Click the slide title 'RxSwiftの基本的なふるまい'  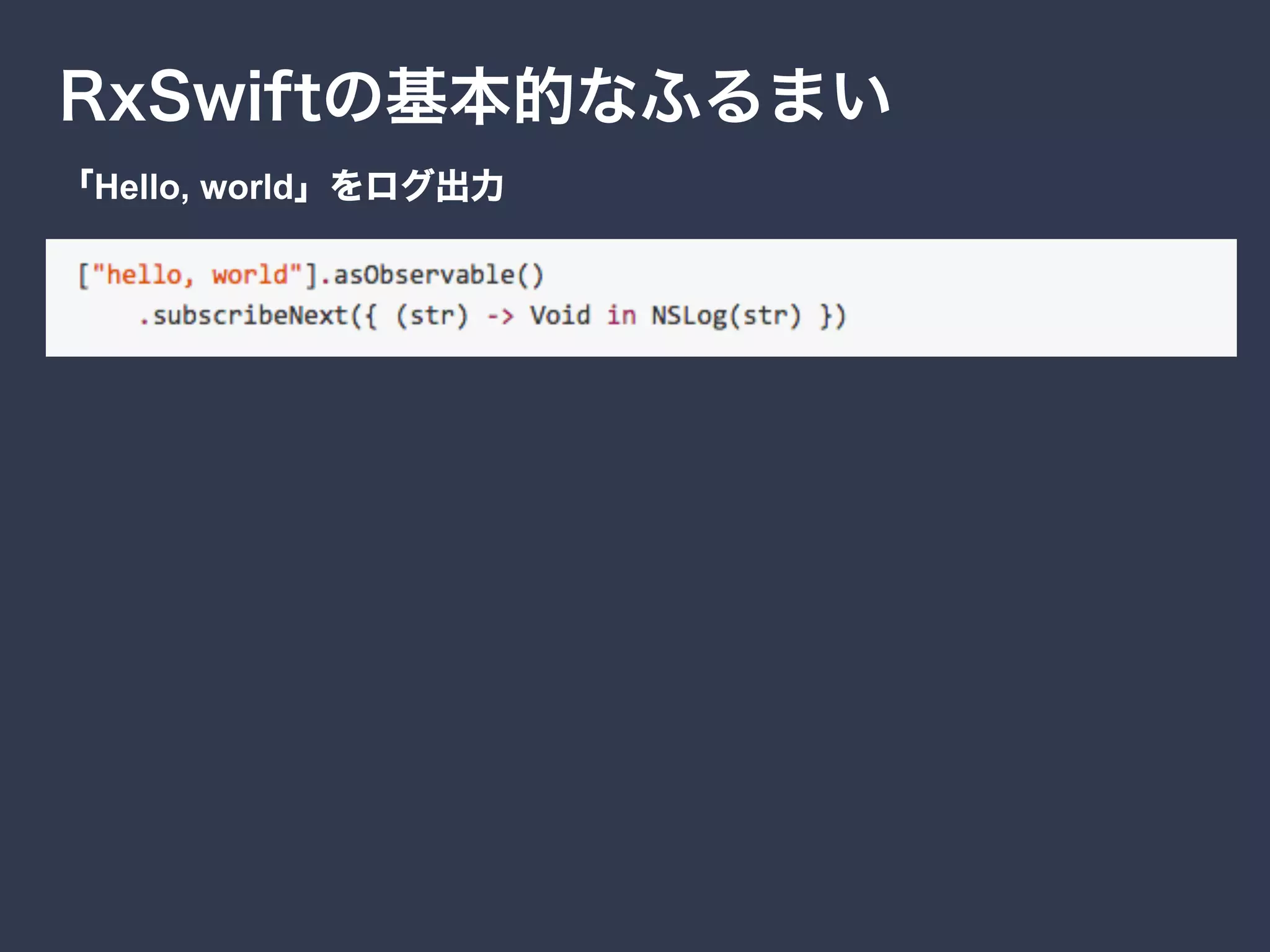[x=476, y=97]
